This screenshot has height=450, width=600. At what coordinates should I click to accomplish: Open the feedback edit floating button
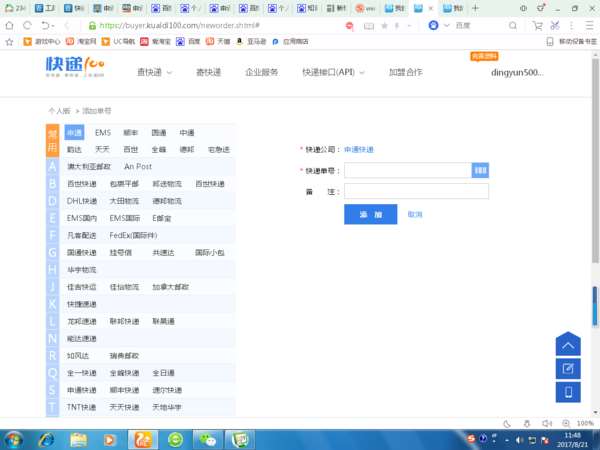point(568,368)
